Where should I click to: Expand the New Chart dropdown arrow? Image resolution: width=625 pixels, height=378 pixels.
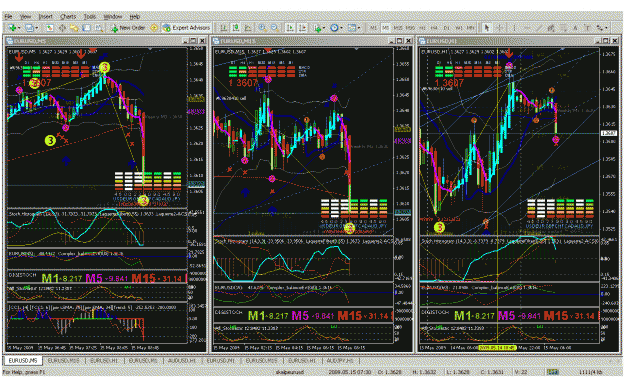[x=19, y=28]
